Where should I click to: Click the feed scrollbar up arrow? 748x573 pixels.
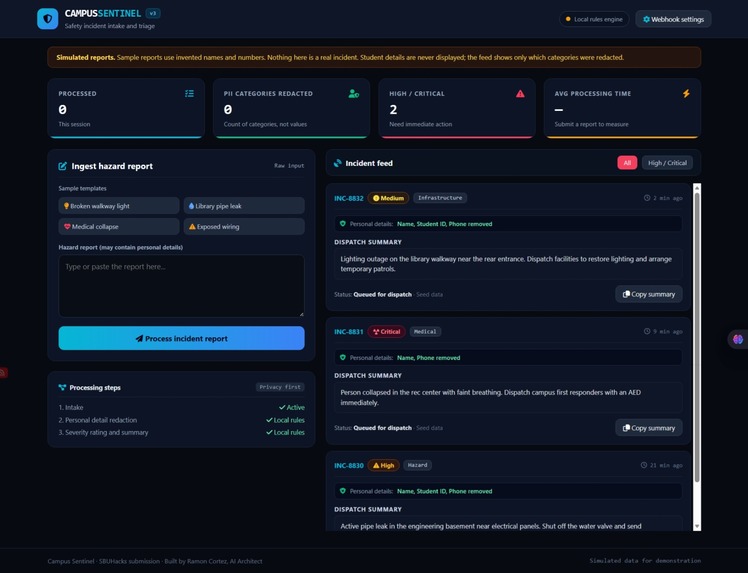click(697, 188)
